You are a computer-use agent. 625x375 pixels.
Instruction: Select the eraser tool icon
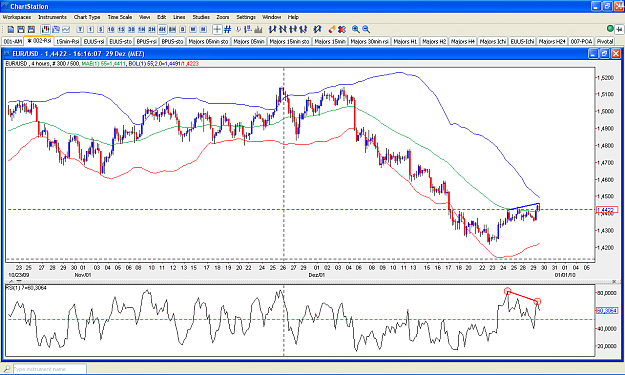(x=332, y=29)
